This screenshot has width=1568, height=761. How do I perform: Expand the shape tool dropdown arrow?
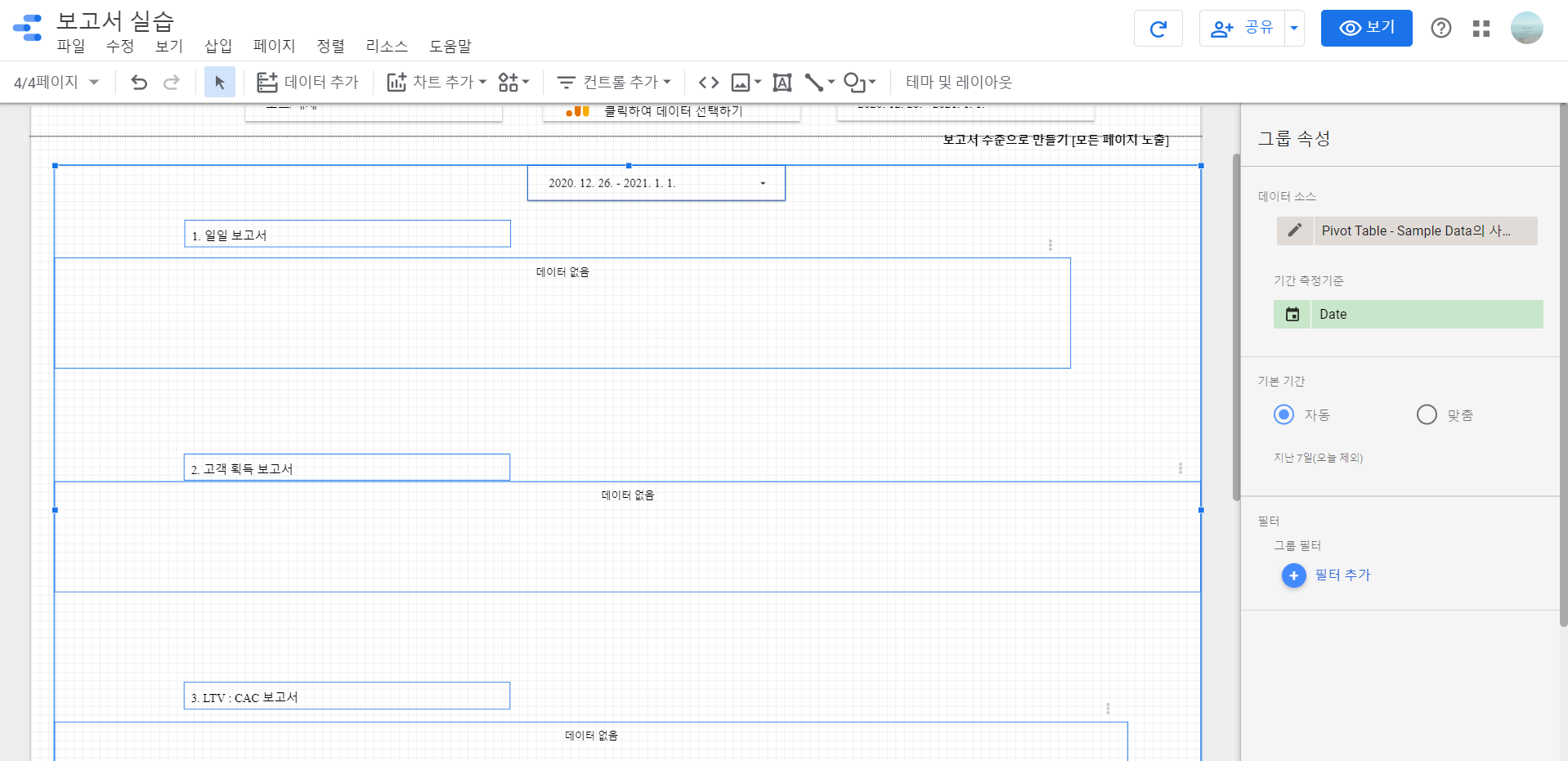pos(872,82)
